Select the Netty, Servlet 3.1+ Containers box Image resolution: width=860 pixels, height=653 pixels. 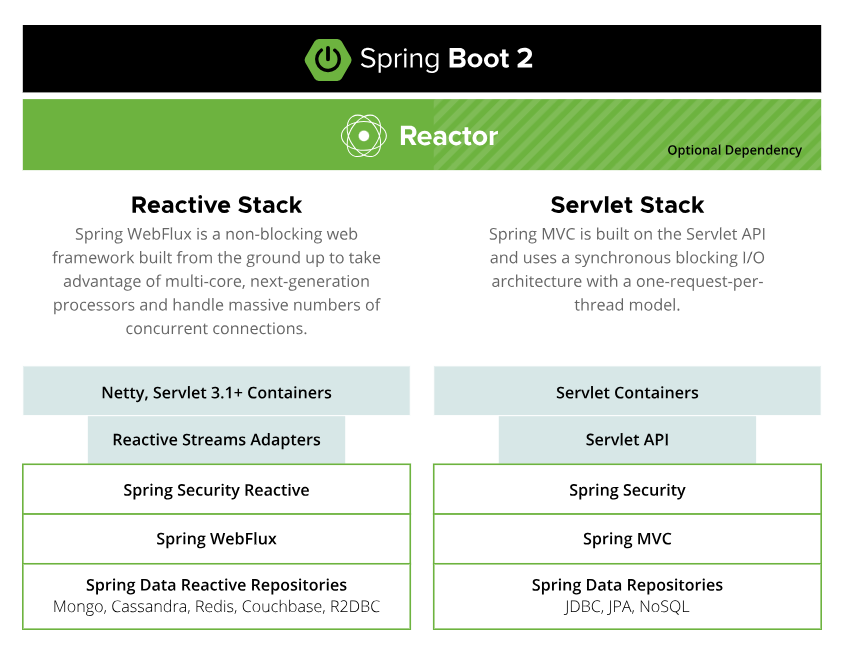(x=216, y=392)
